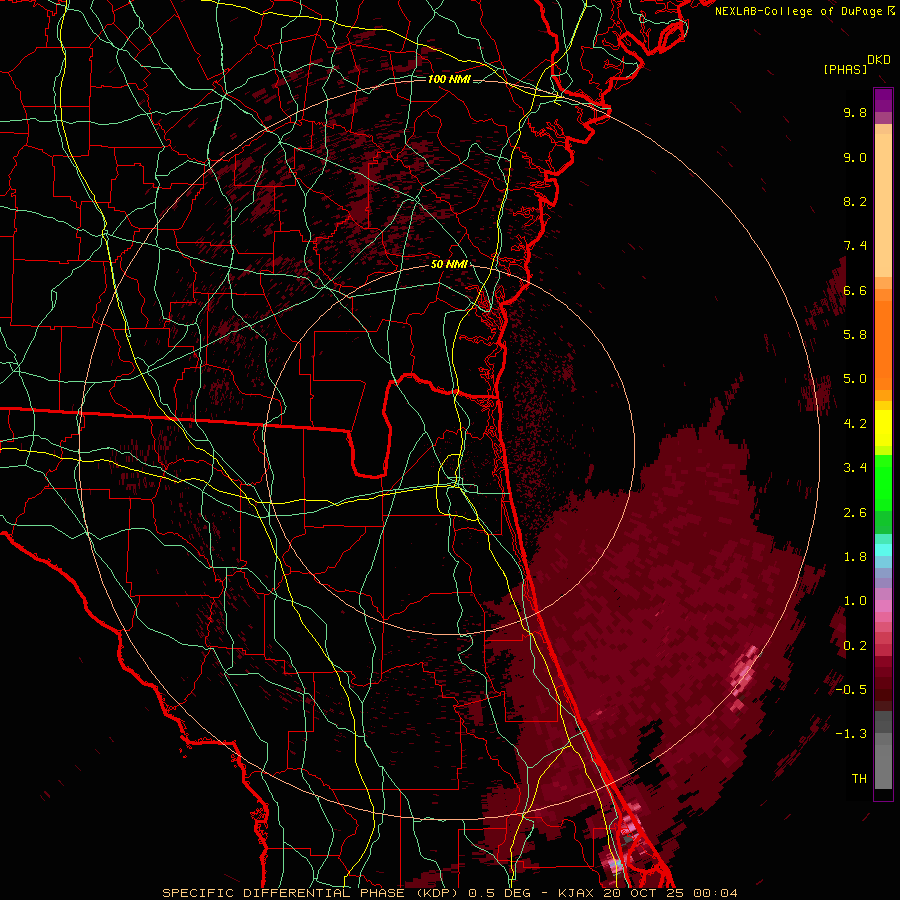
Task: Click the 6.6 value on the color scale
Action: coord(855,290)
